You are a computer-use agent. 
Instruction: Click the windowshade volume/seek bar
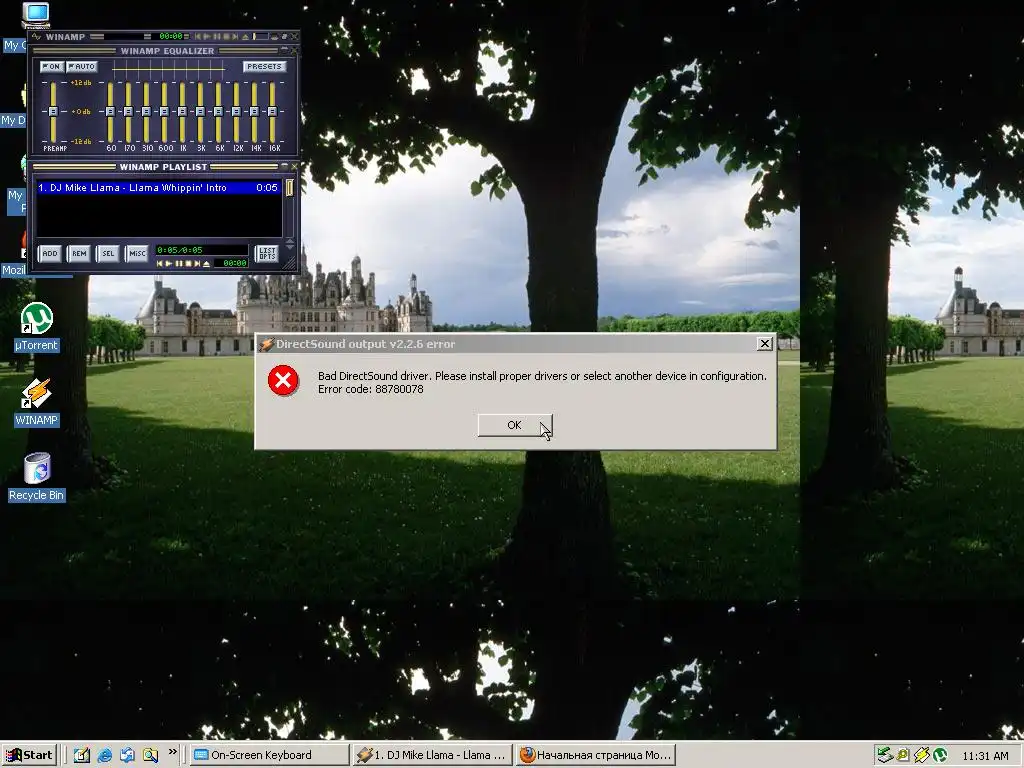[261, 37]
